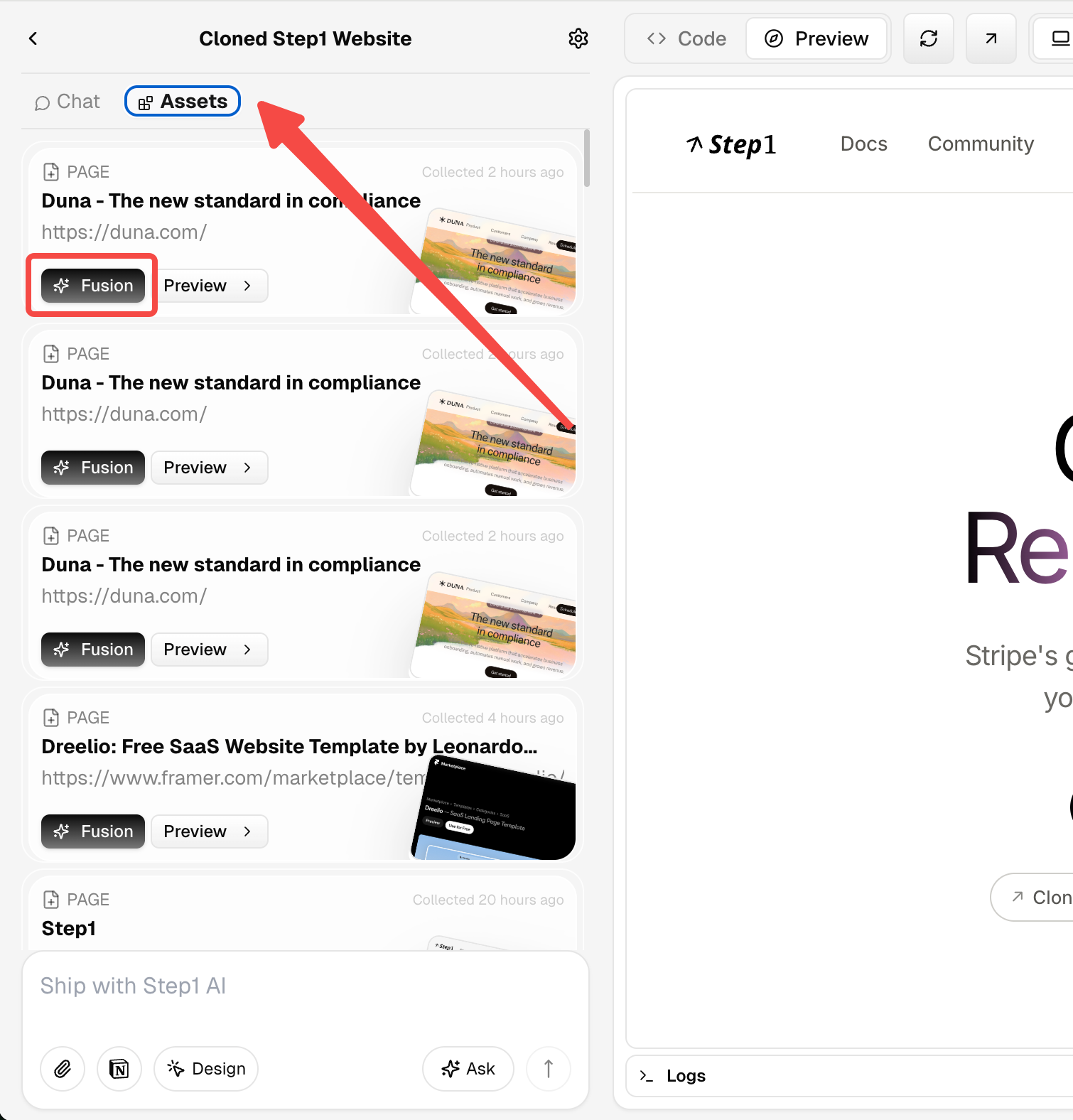Click Collected 4 hours ago label
The width and height of the screenshot is (1073, 1120).
[x=492, y=718]
